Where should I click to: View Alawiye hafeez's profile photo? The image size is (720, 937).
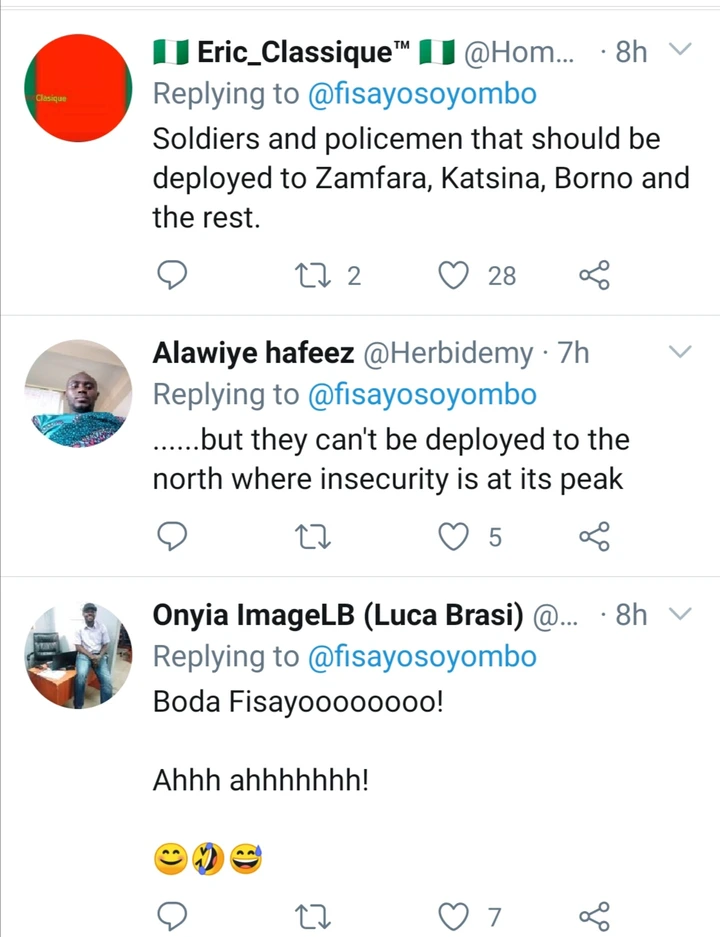click(78, 392)
